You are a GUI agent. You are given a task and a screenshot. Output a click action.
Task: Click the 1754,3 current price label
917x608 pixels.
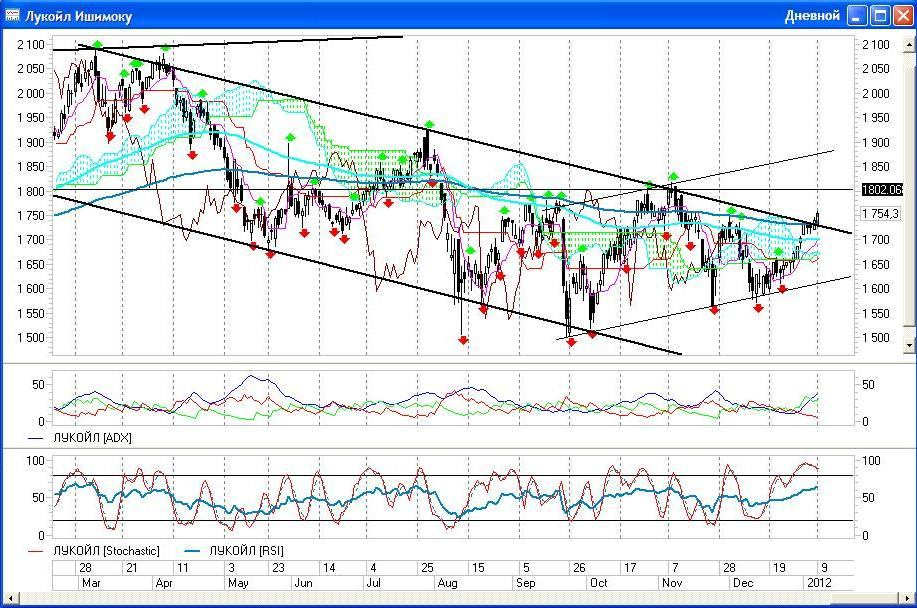pos(881,213)
